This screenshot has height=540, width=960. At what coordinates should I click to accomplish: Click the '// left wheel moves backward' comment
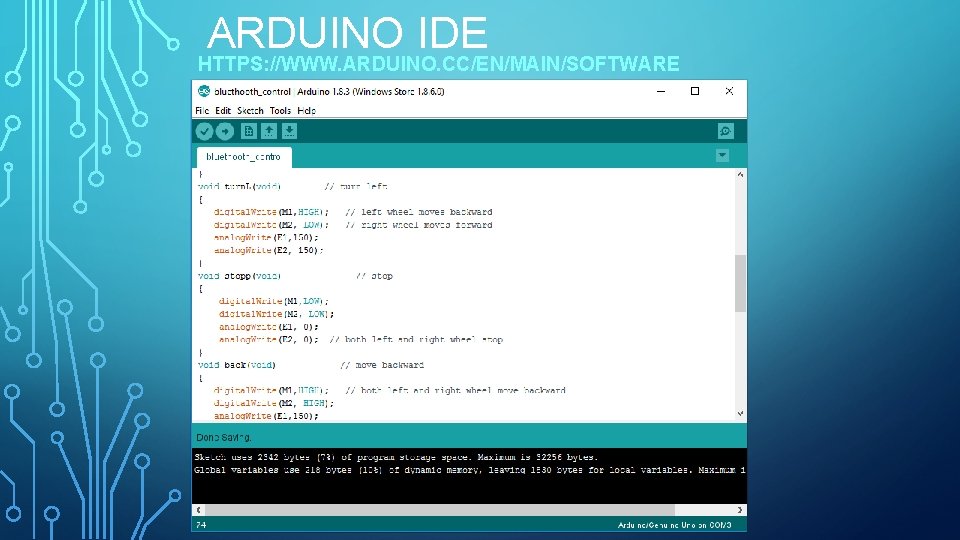(419, 212)
